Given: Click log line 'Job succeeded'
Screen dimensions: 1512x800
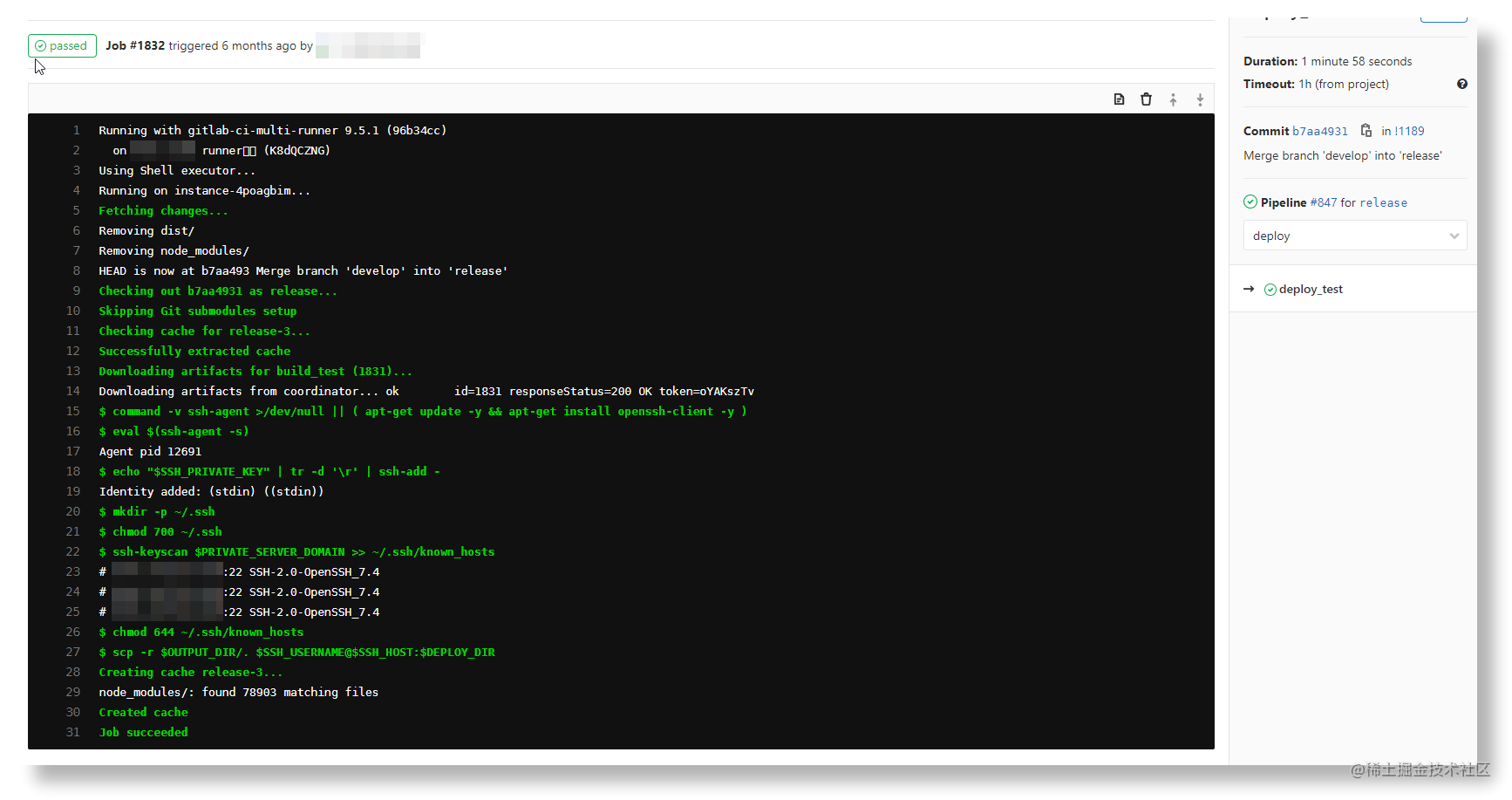Looking at the screenshot, I should click(143, 732).
